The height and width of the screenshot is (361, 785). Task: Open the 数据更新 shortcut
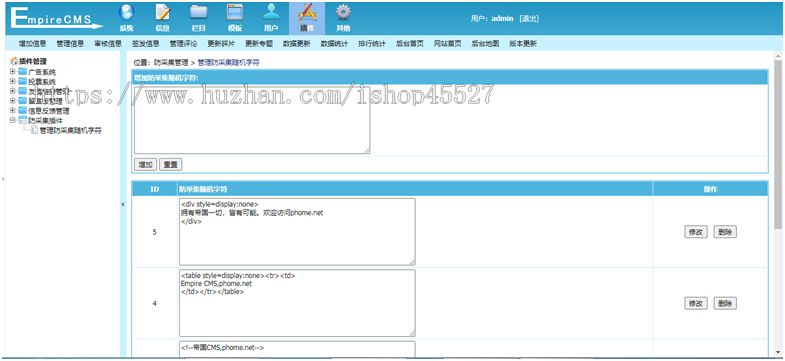[x=296, y=44]
